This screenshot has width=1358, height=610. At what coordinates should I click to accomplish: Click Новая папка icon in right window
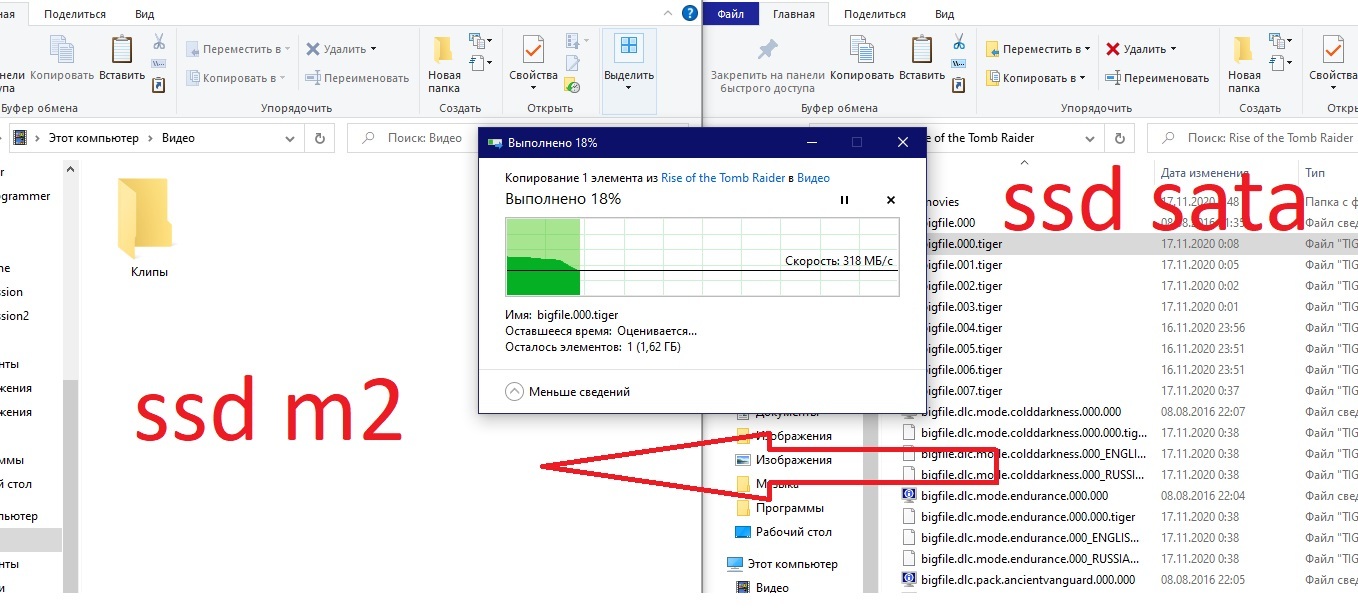1244,50
